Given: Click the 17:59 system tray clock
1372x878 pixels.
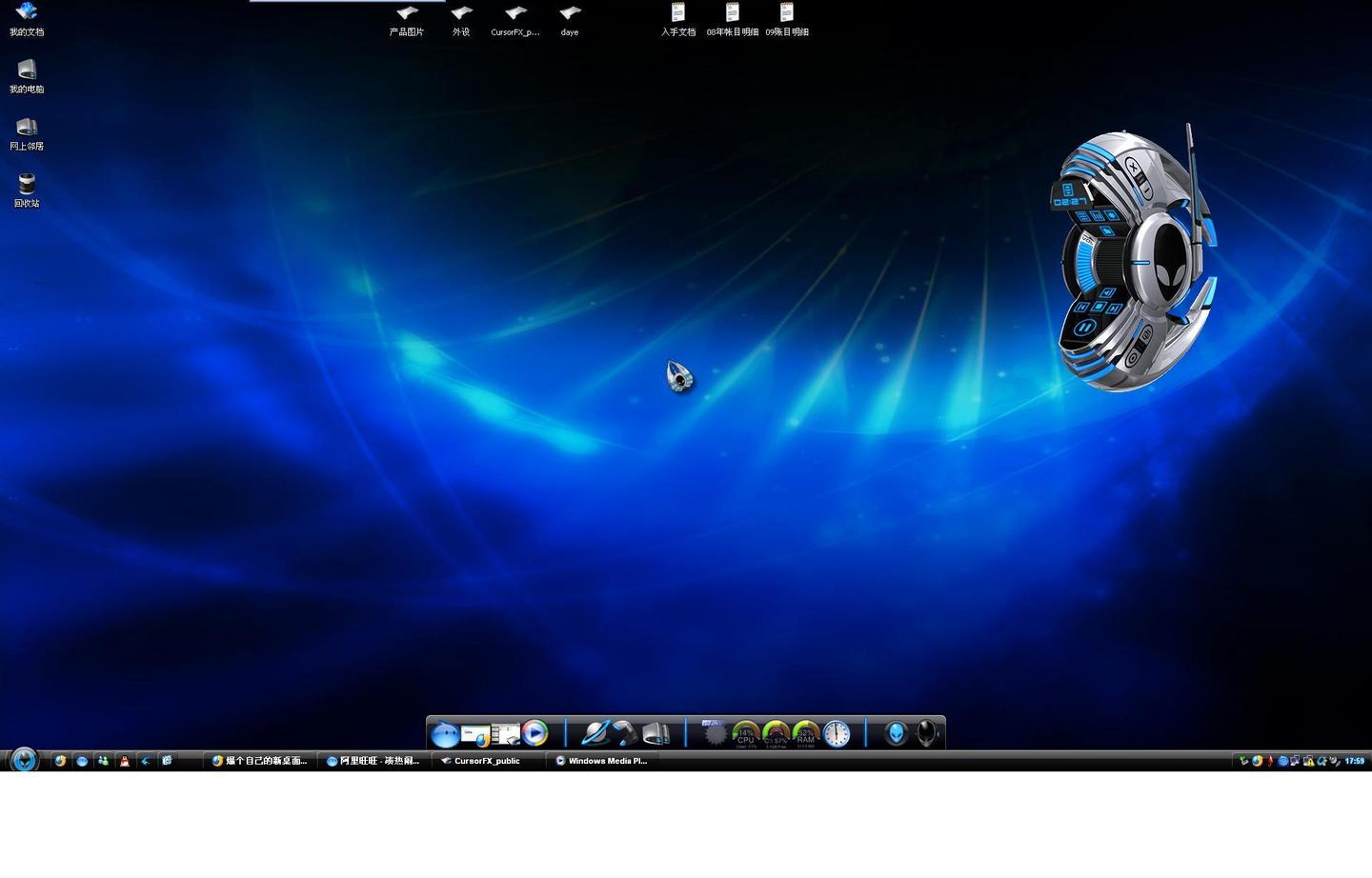Looking at the screenshot, I should [1354, 761].
